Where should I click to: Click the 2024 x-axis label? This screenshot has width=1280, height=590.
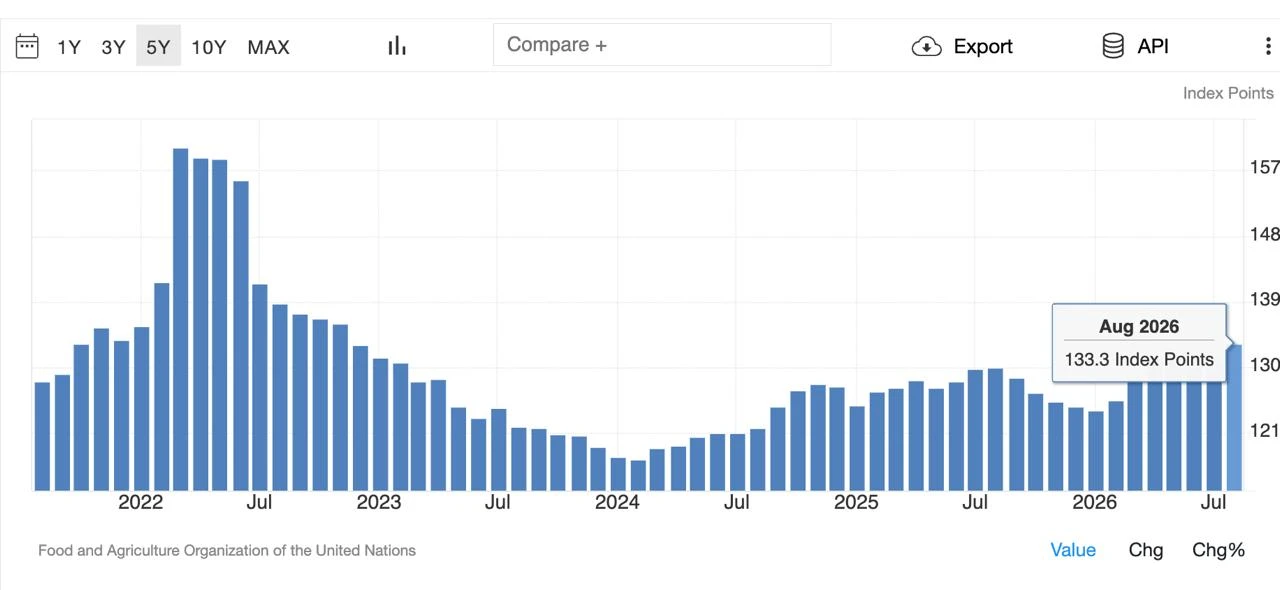617,502
